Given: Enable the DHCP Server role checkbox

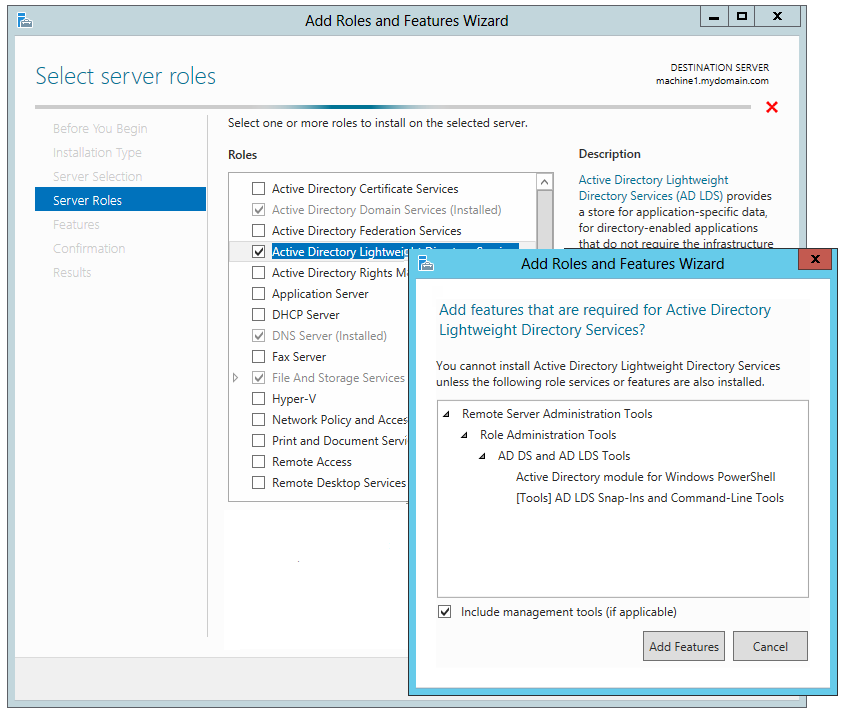Looking at the screenshot, I should [x=259, y=315].
